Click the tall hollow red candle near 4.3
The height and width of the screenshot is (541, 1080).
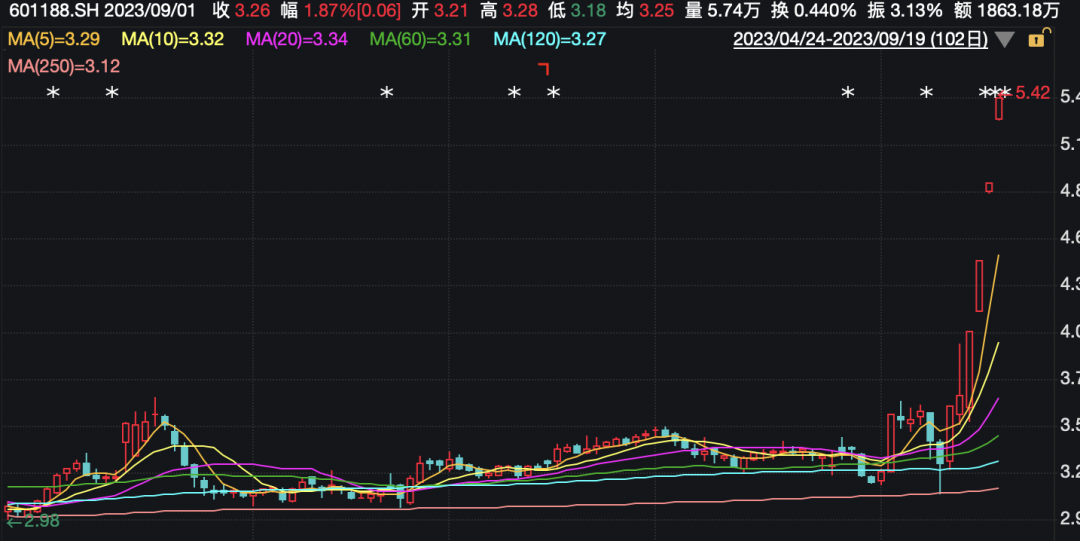tap(979, 286)
